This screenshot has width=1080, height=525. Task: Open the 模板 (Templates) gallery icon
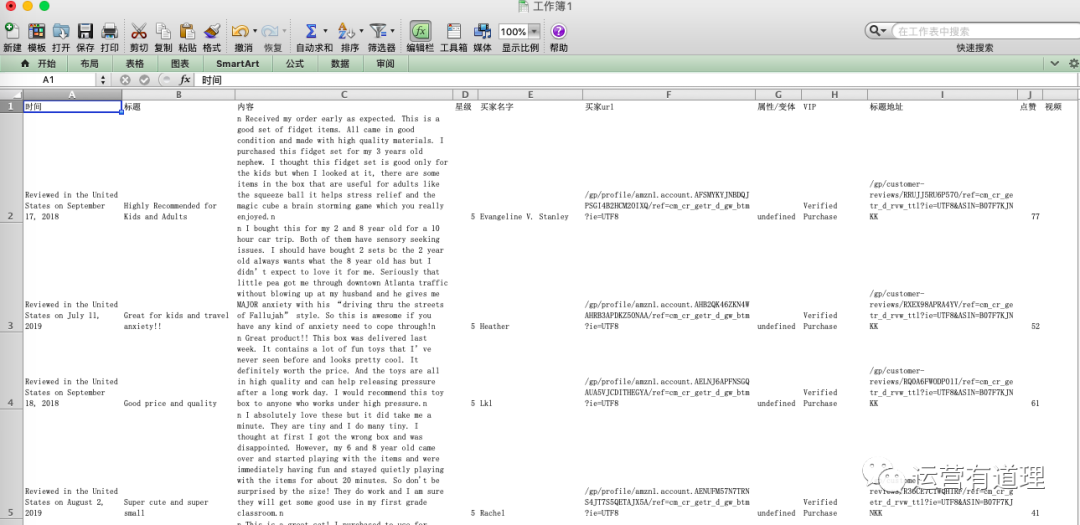[36, 31]
